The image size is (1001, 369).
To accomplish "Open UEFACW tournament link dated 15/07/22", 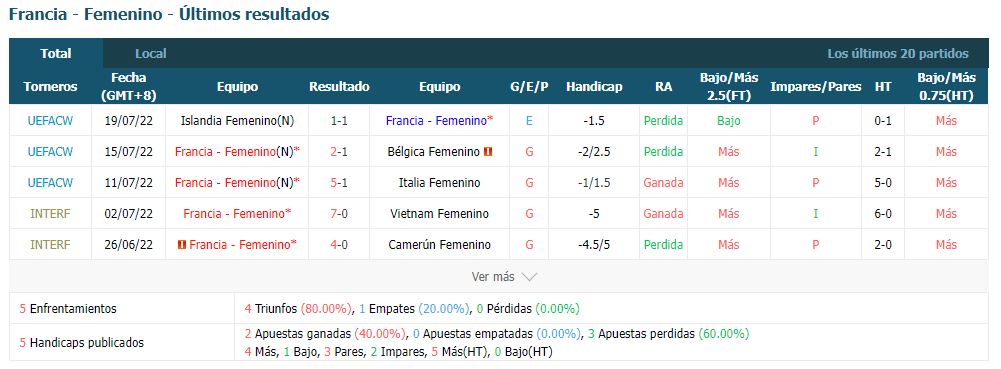I will pyautogui.click(x=50, y=152).
